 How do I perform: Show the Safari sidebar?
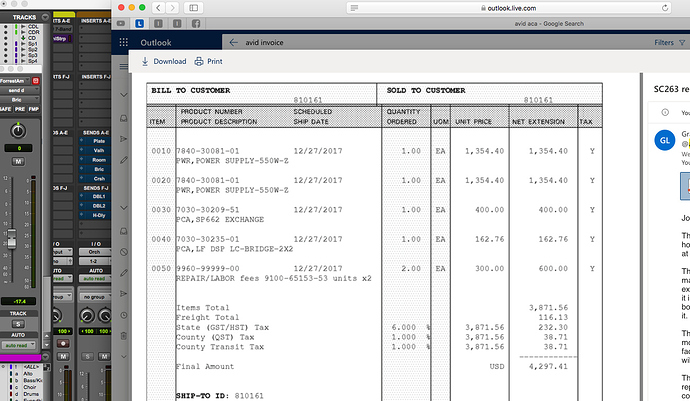tap(194, 7)
